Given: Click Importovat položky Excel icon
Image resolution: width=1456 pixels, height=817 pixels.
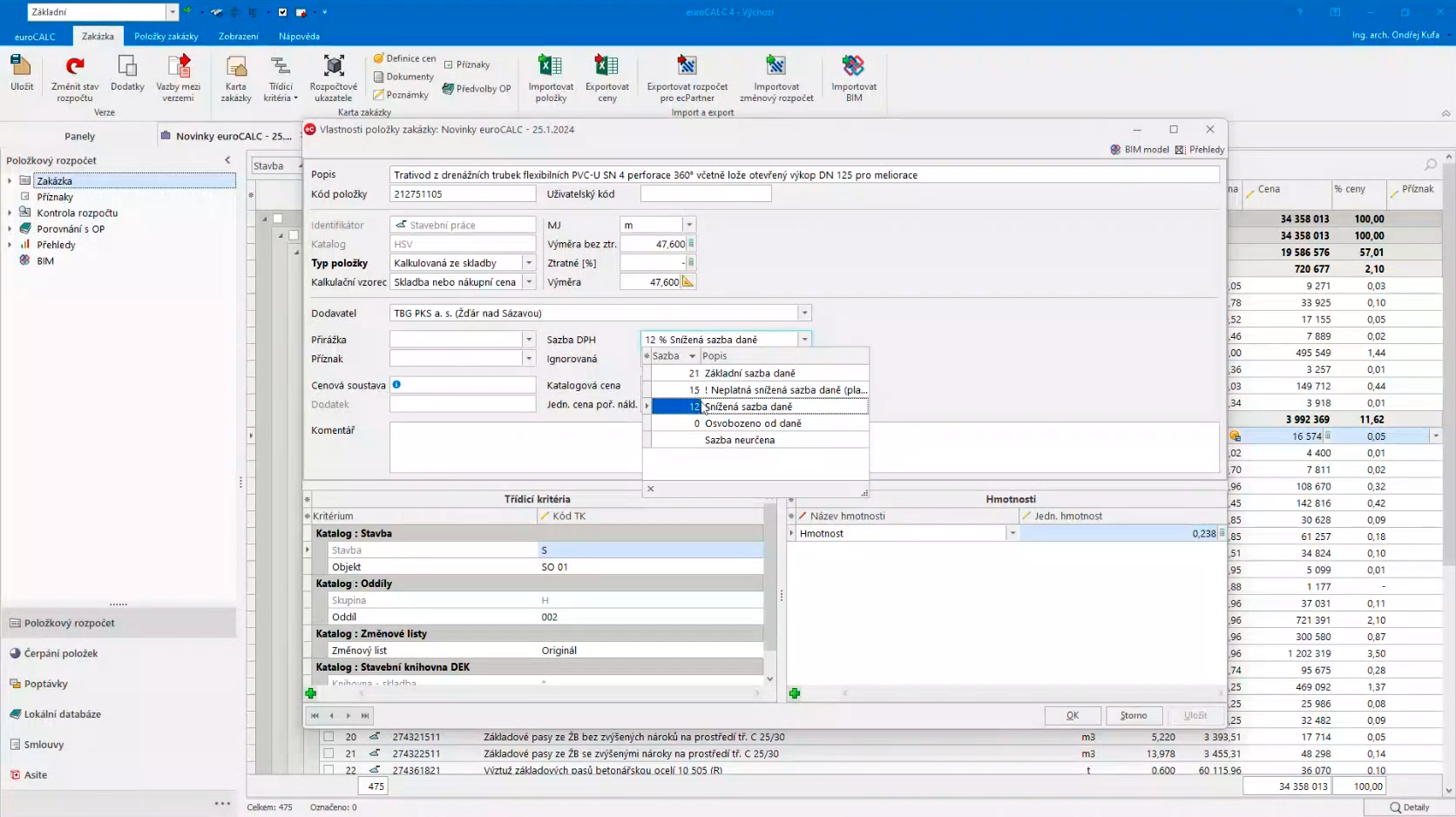Looking at the screenshot, I should [x=551, y=78].
